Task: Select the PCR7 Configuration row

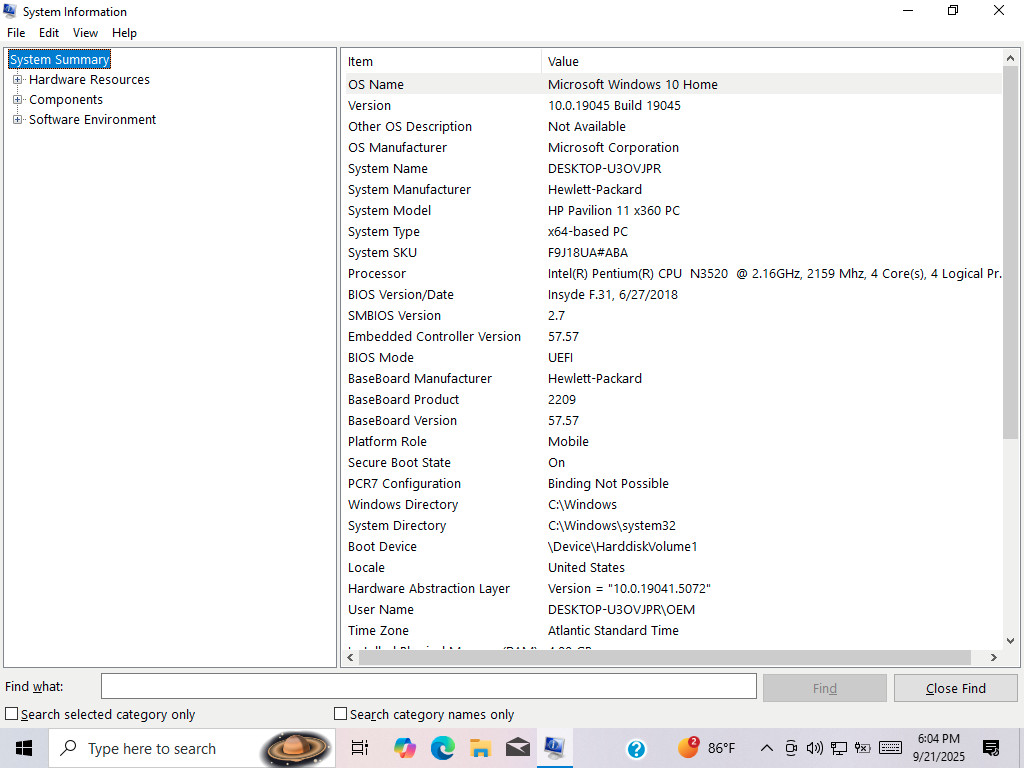Action: point(673,483)
